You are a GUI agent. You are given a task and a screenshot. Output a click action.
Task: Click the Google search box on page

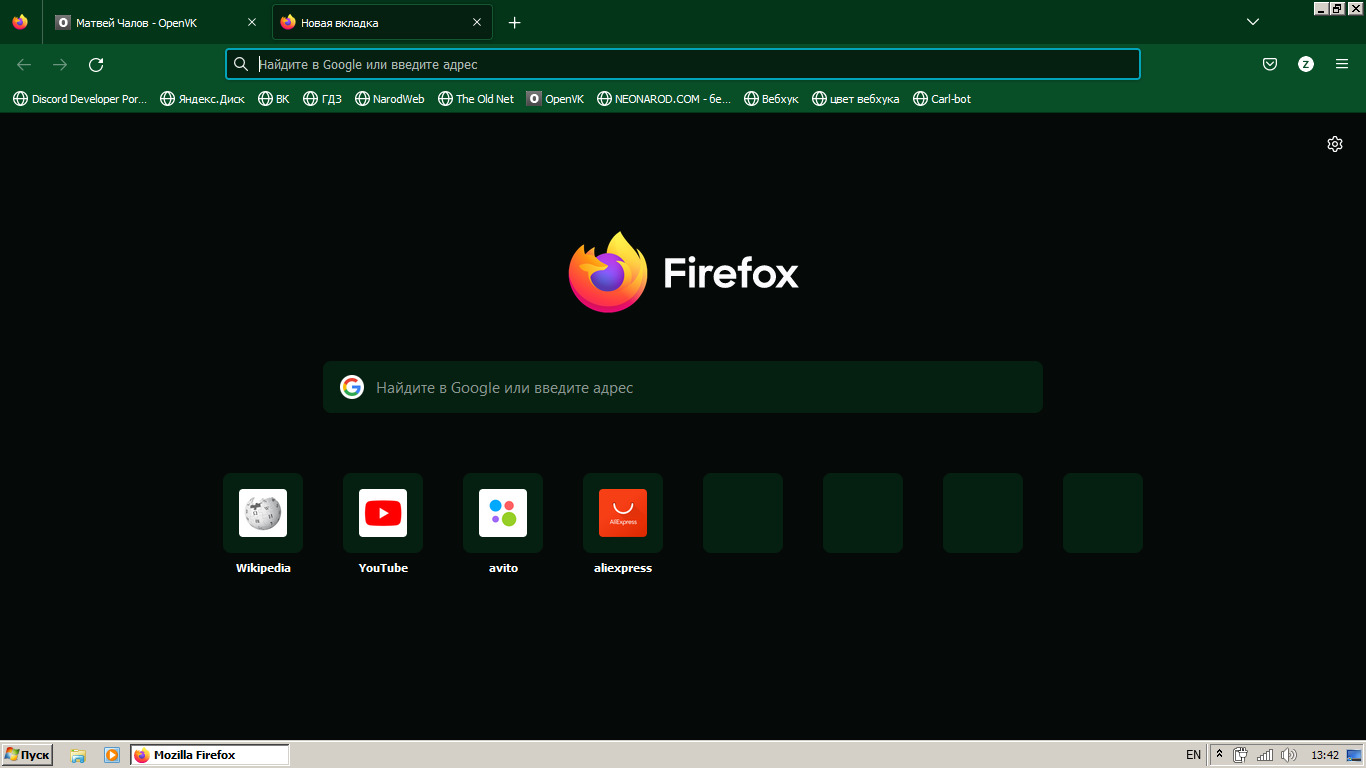[x=682, y=388]
